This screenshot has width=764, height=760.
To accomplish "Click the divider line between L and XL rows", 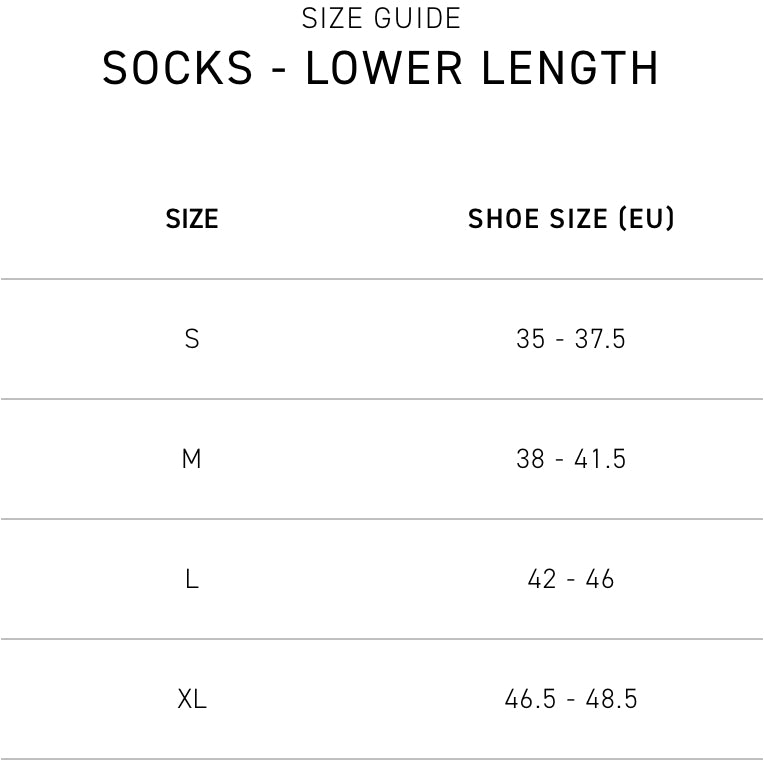I will (x=381, y=639).
